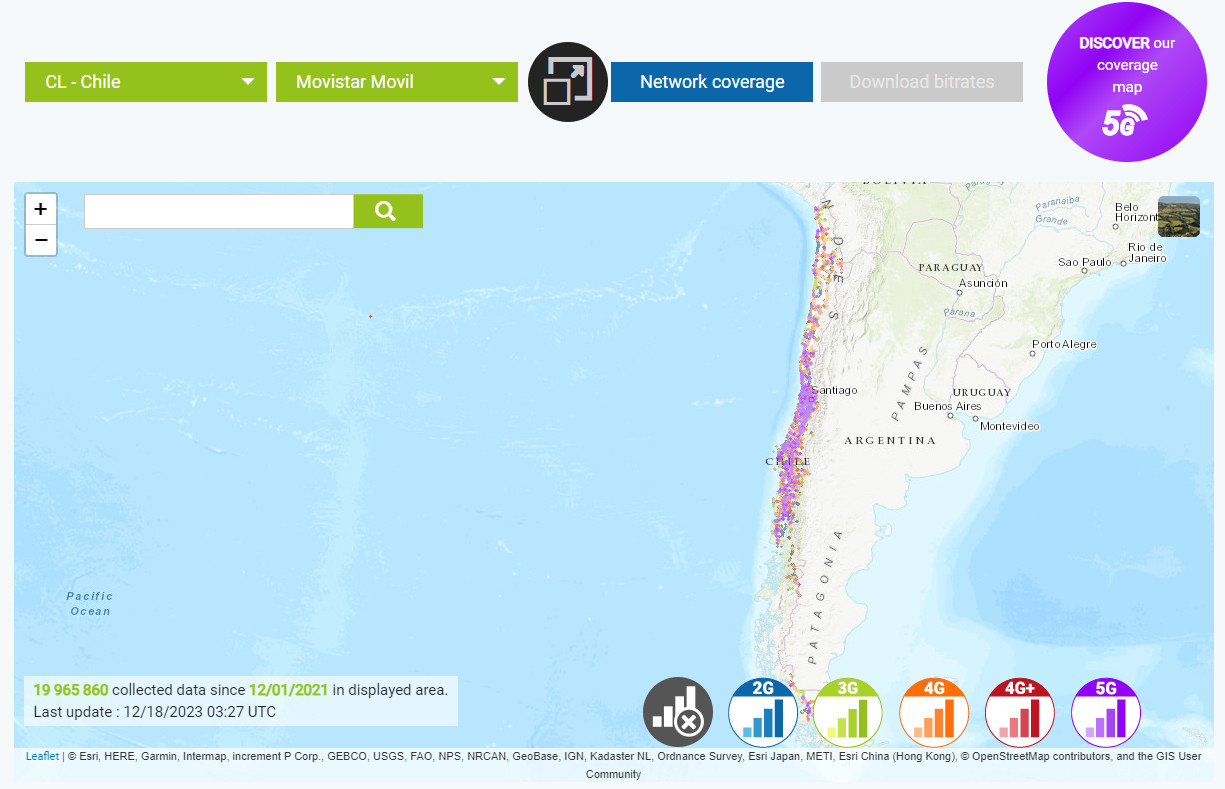The width and height of the screenshot is (1225, 789).
Task: Open the Leaflet attribution link
Action: coord(42,756)
